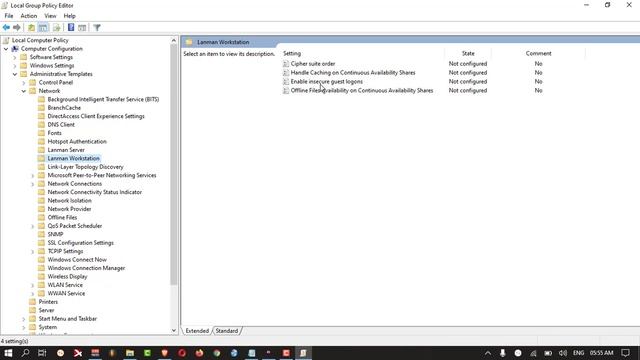The height and width of the screenshot is (360, 640).
Task: Select the Cipher suite order setting
Action: coord(313,64)
